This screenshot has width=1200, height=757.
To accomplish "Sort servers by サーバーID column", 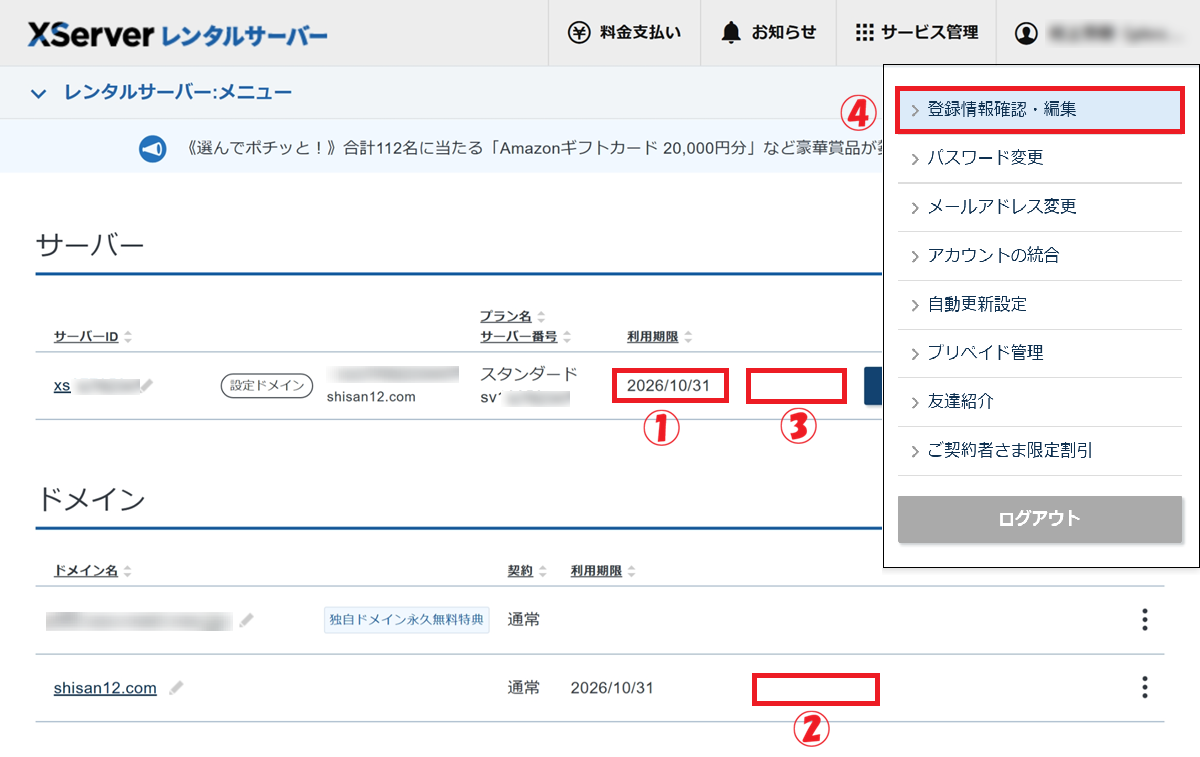I will coord(84,337).
